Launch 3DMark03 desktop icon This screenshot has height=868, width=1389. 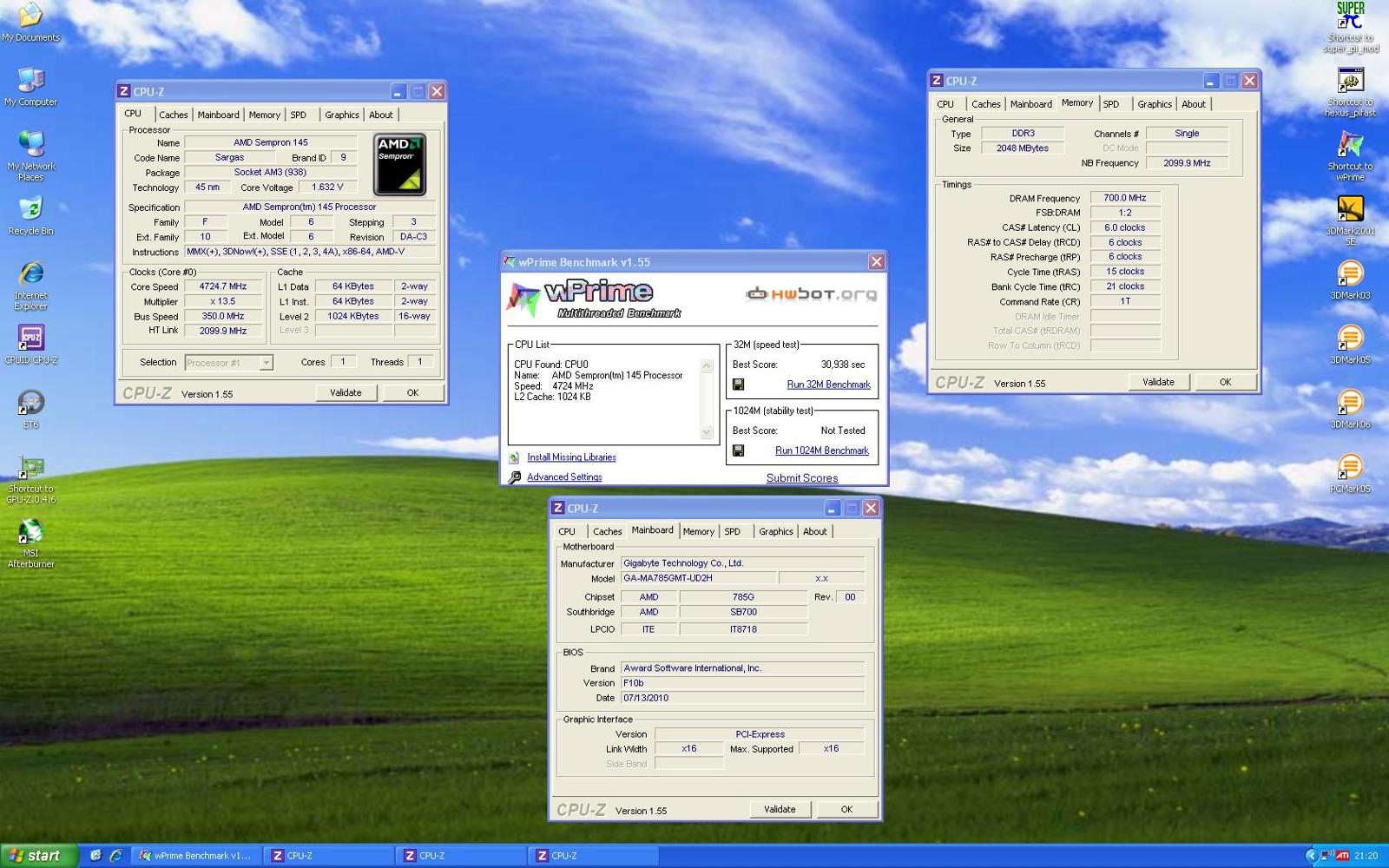tap(1350, 279)
